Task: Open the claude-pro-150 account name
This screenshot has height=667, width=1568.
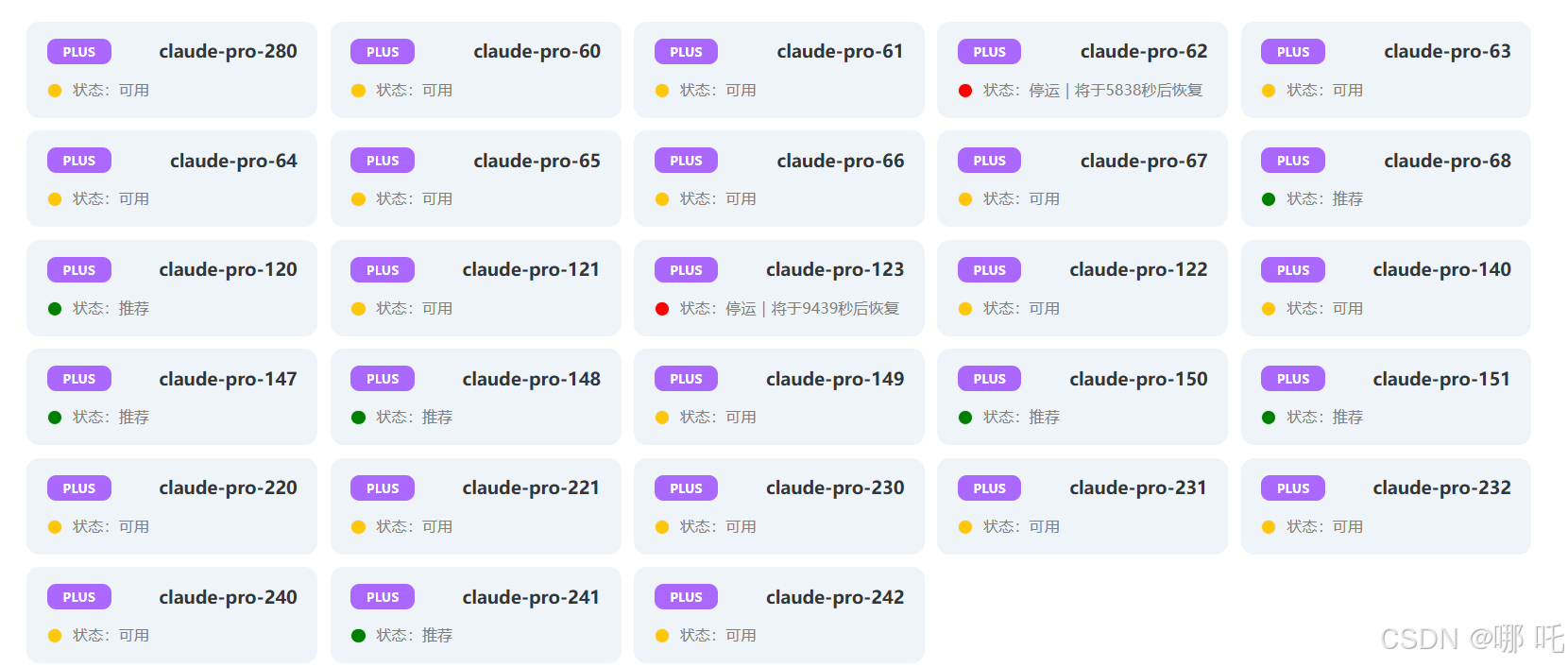Action: coord(1138,380)
